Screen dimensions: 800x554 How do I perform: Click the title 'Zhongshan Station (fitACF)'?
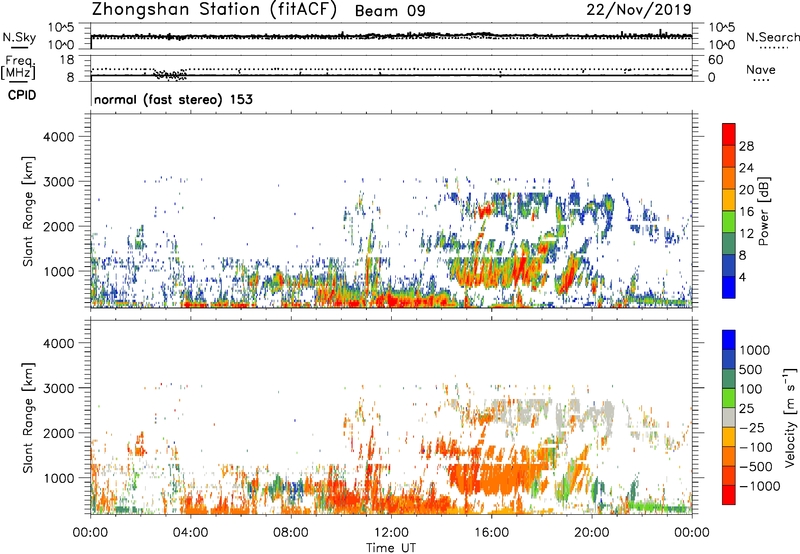214,10
